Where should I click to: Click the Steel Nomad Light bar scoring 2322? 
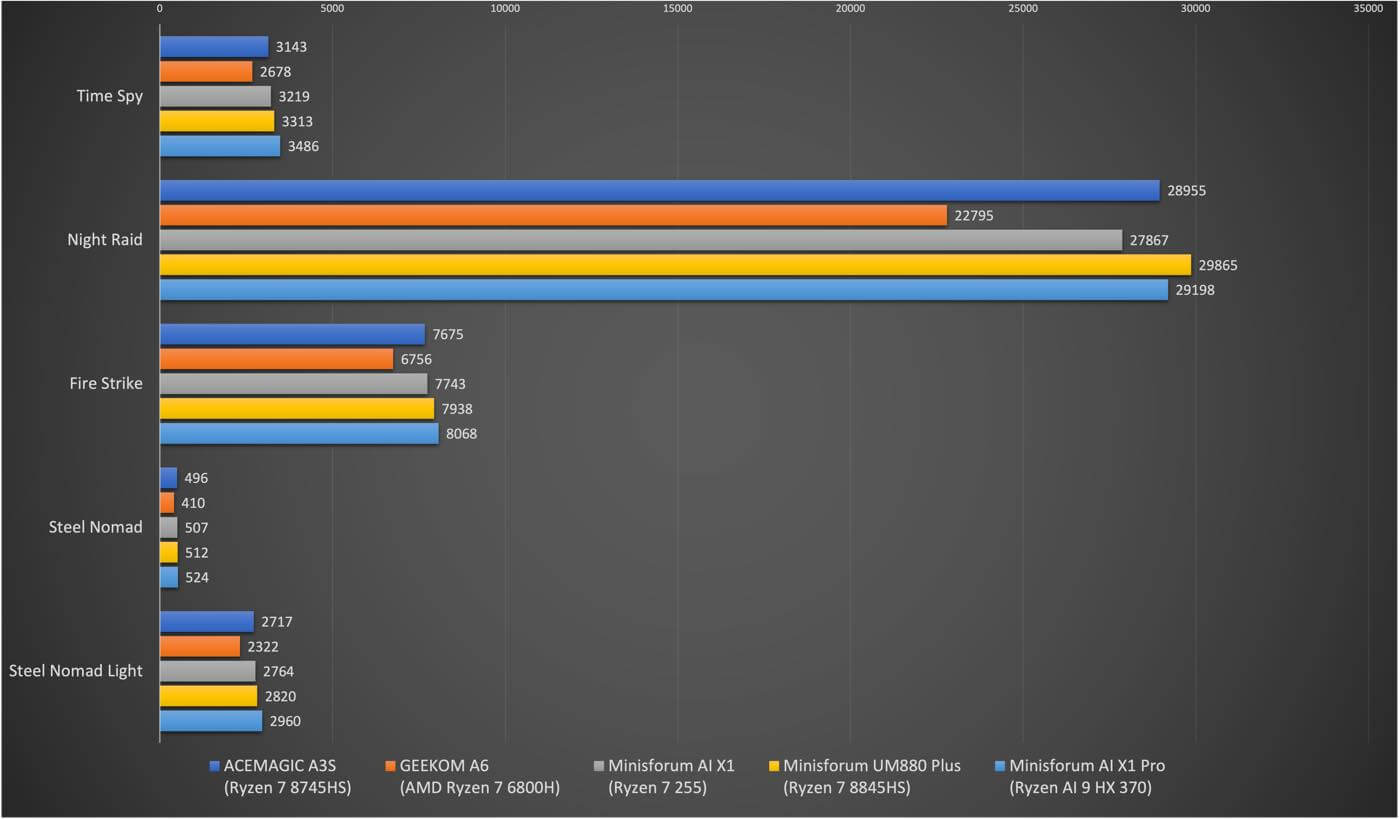[x=200, y=647]
